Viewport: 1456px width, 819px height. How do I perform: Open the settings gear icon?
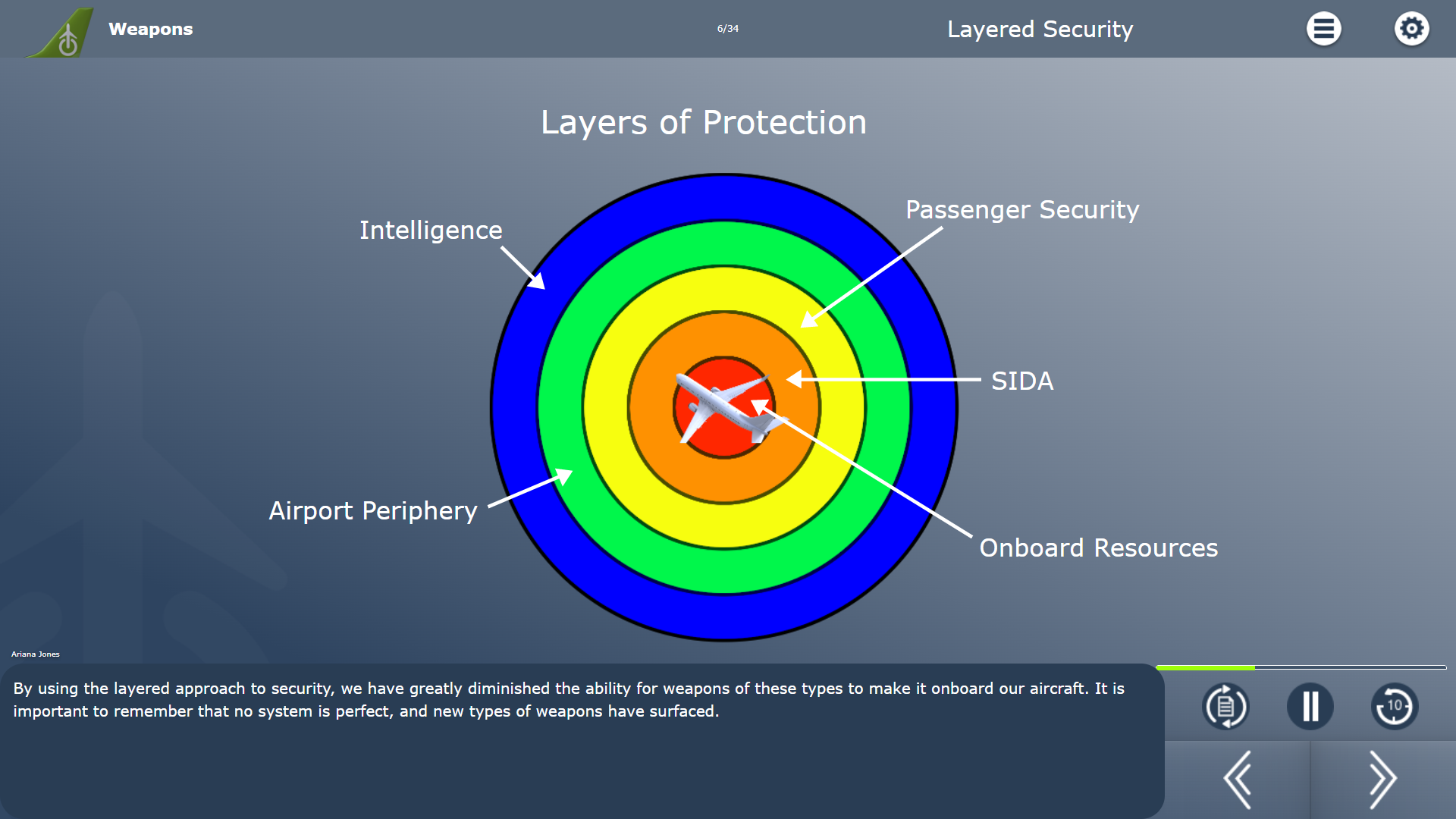pos(1411,29)
